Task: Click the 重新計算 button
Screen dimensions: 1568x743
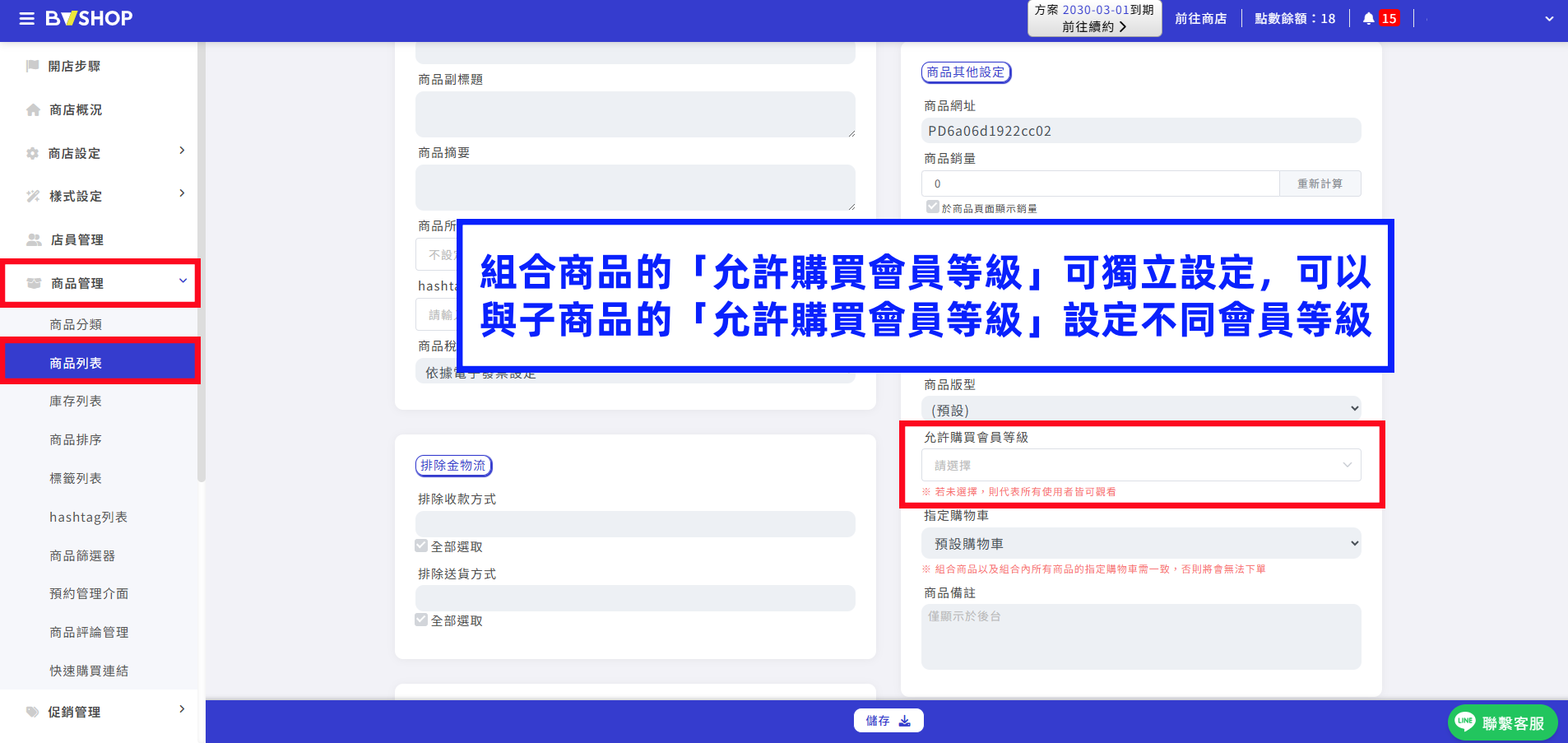Action: [x=1320, y=183]
